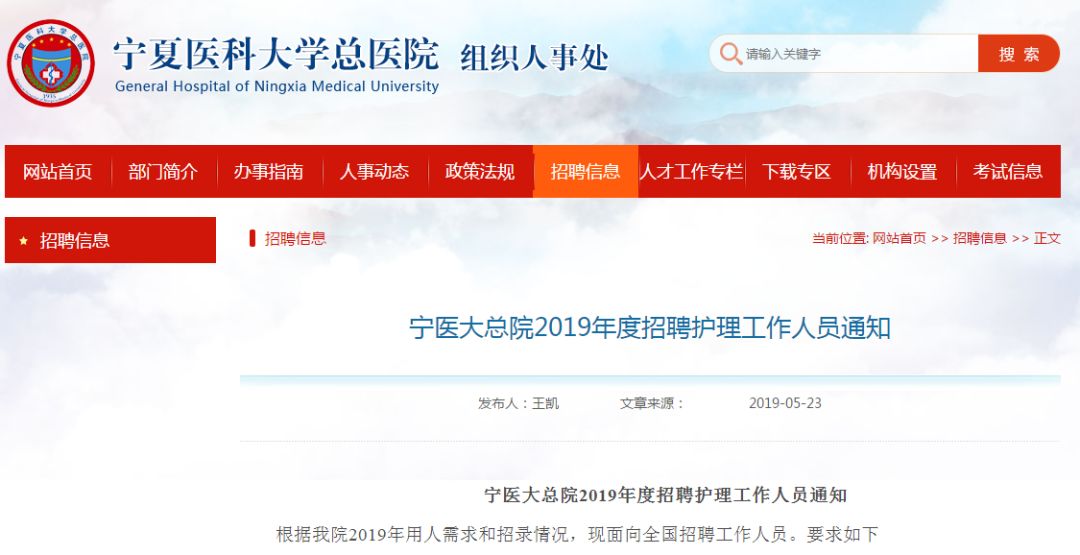Open the 网站首页 navigation item
Screen dimensions: 1080x555
pyautogui.click(x=58, y=172)
